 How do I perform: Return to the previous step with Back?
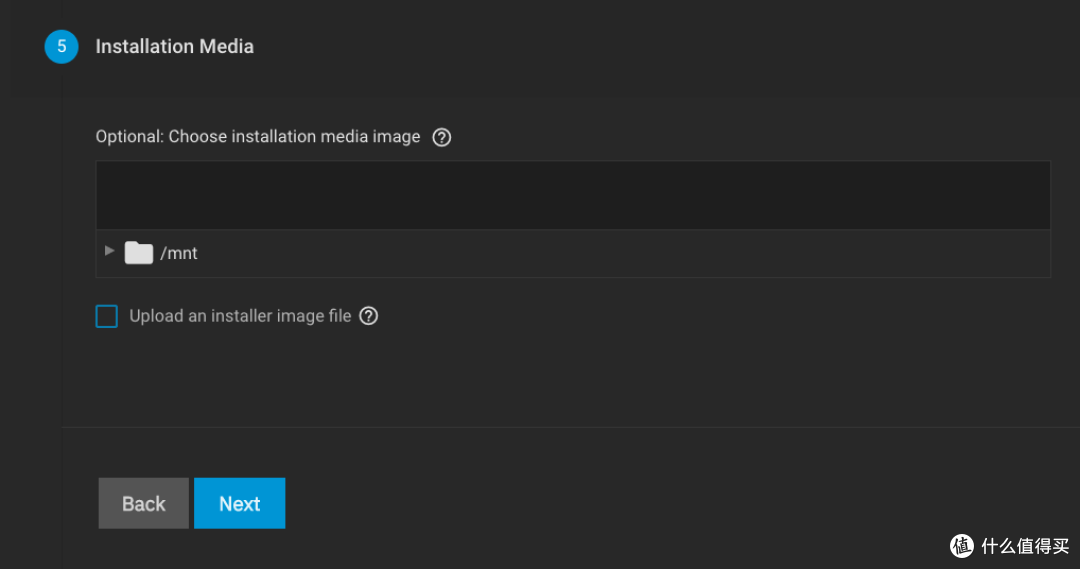pyautogui.click(x=143, y=504)
